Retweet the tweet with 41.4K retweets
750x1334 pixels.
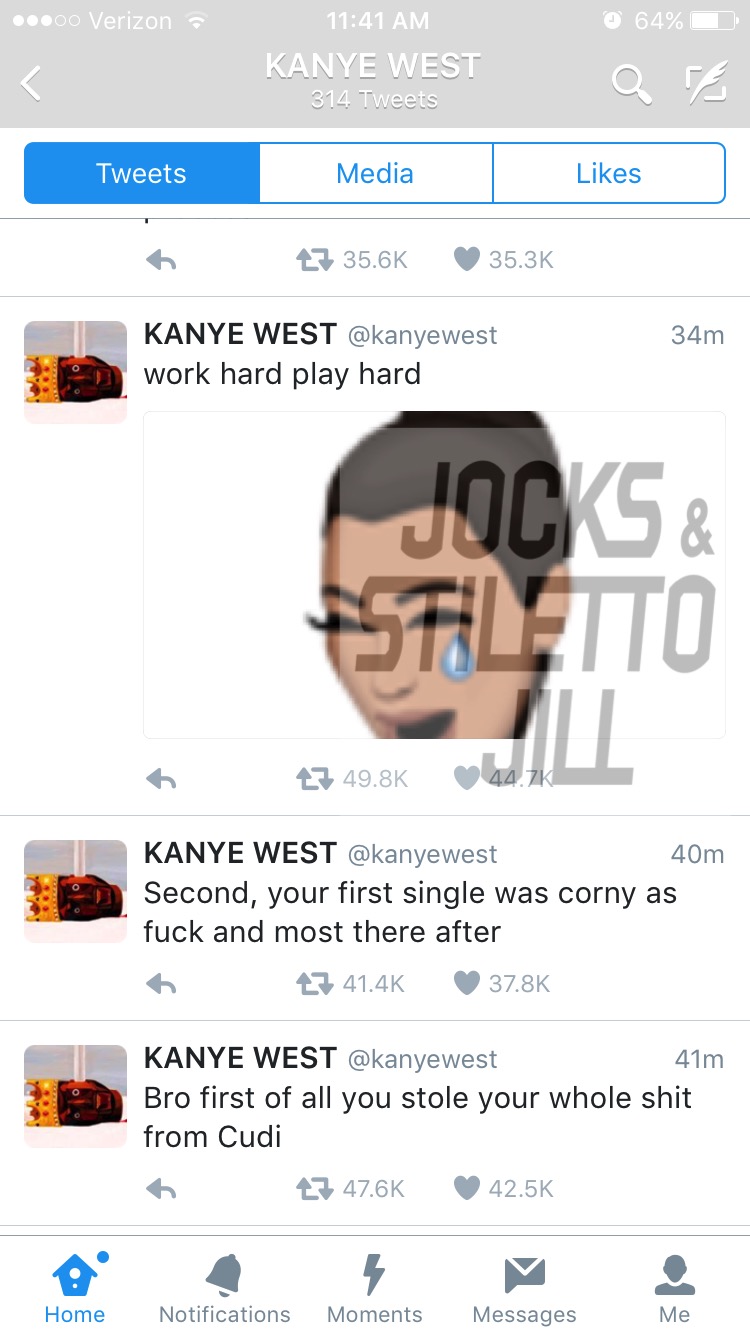(x=313, y=984)
